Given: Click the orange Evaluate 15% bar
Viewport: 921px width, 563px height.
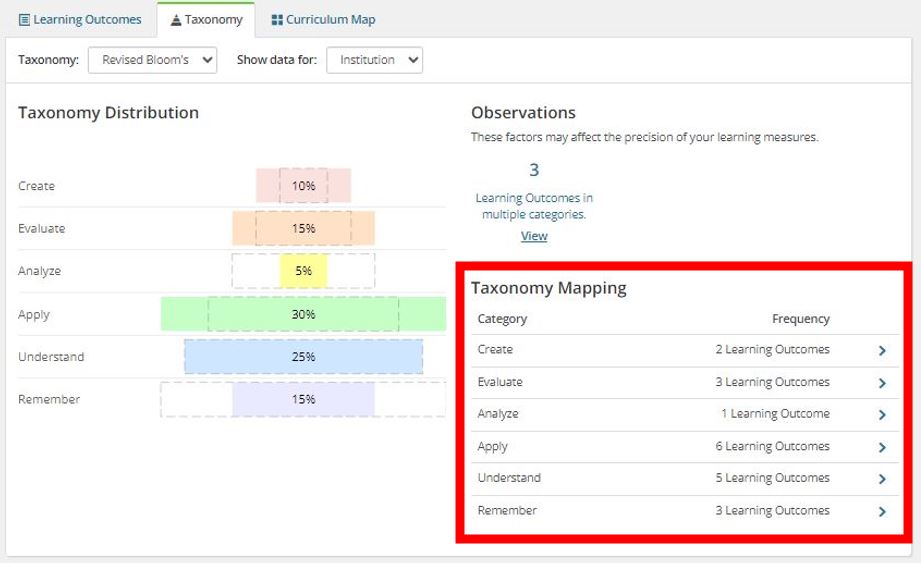Looking at the screenshot, I should coord(303,228).
